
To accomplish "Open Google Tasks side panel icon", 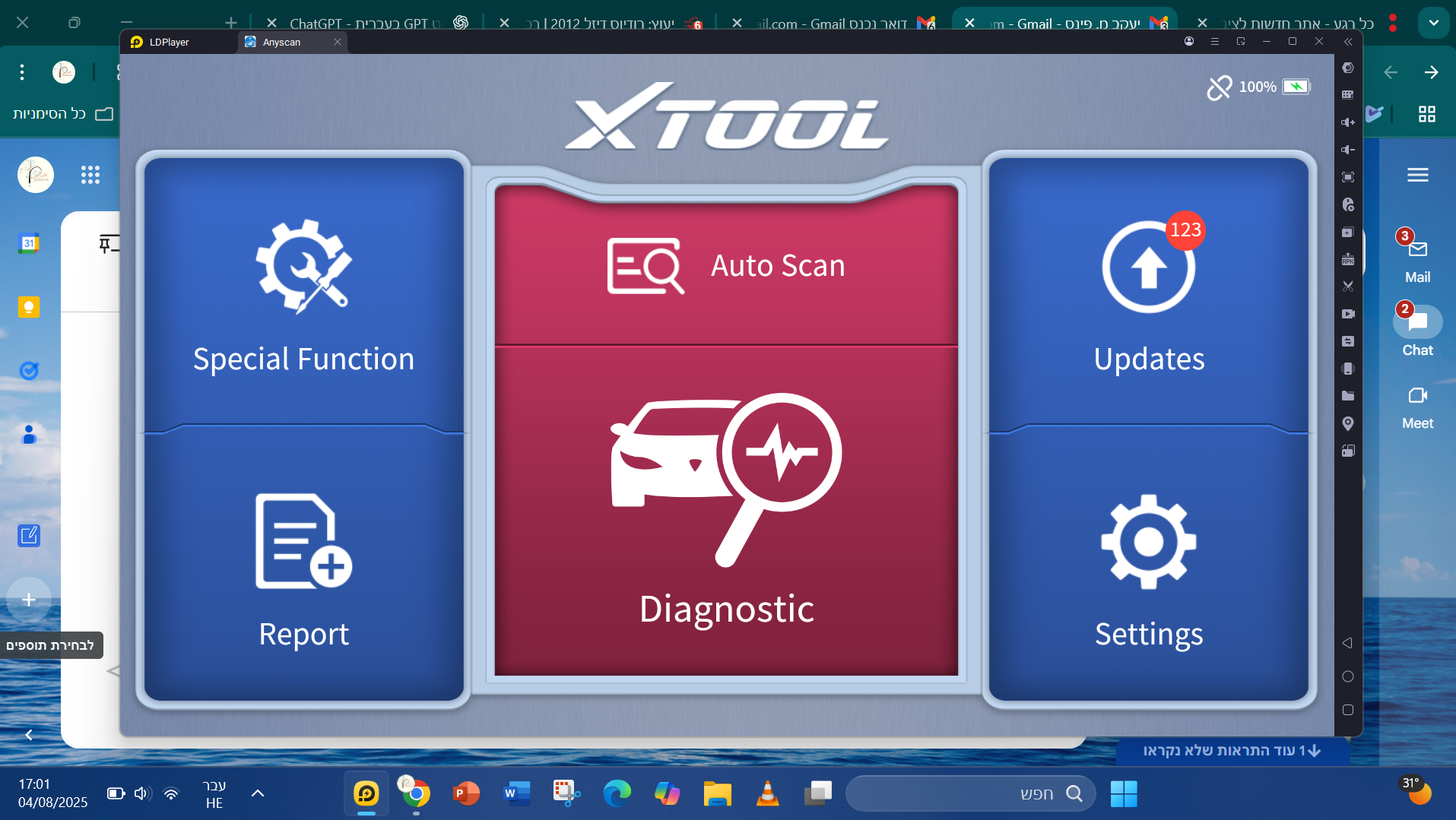I will point(29,371).
